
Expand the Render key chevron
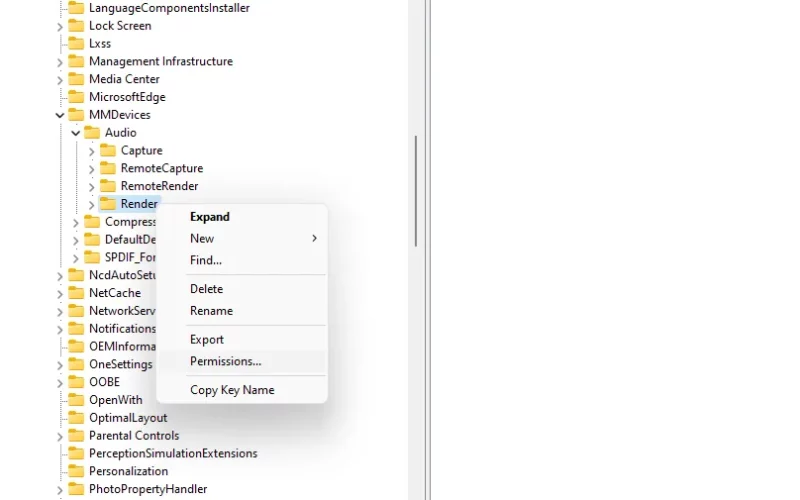[91, 205]
